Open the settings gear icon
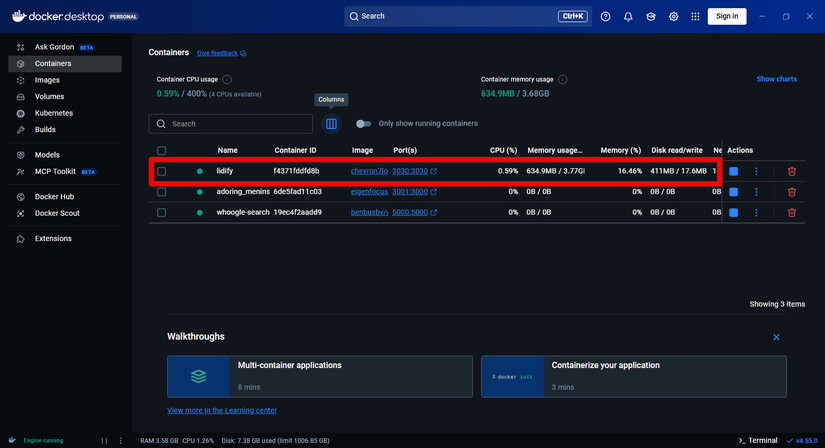The image size is (825, 448). 673,16
